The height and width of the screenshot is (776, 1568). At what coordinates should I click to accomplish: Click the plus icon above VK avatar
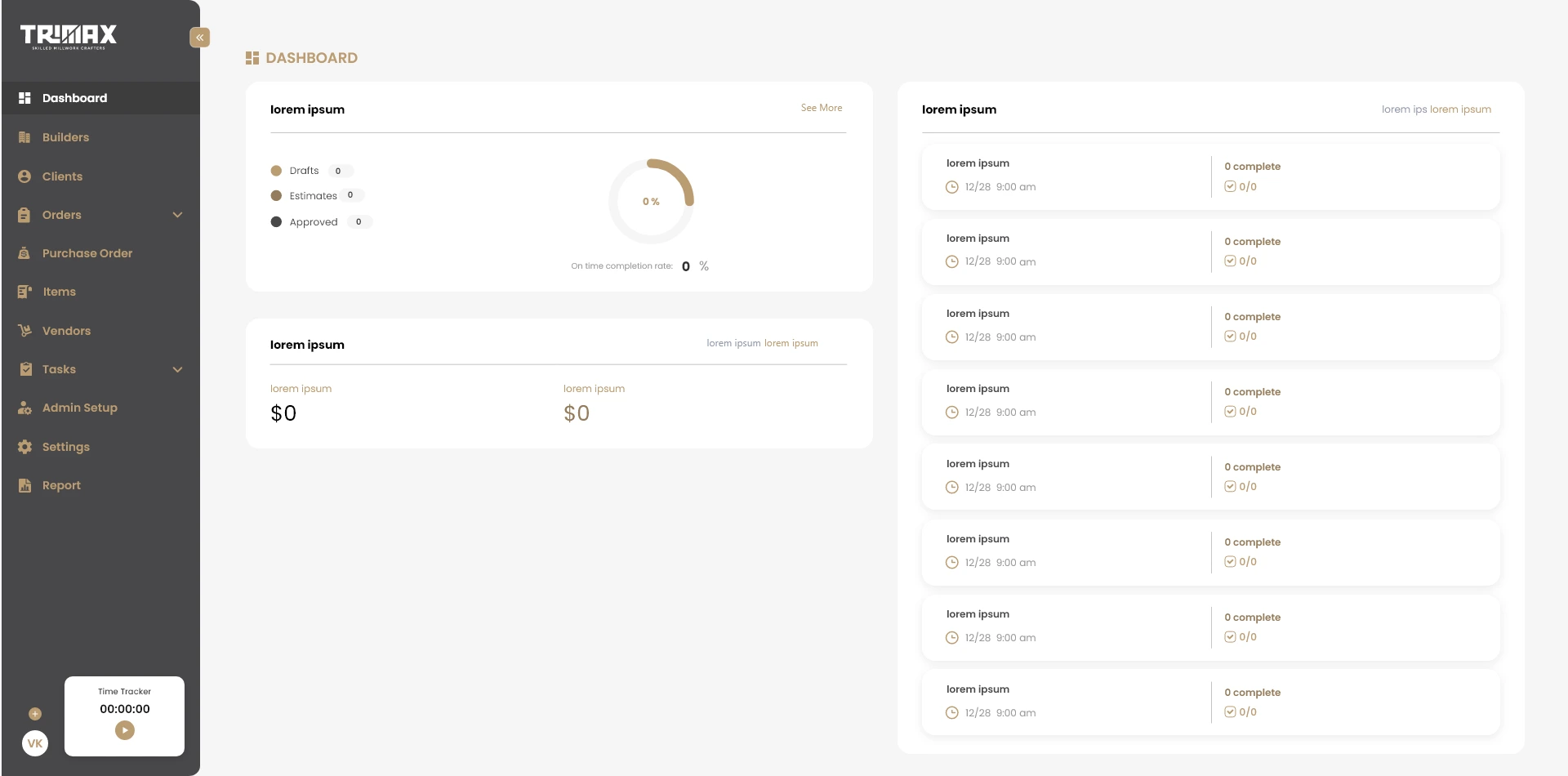pyautogui.click(x=35, y=714)
